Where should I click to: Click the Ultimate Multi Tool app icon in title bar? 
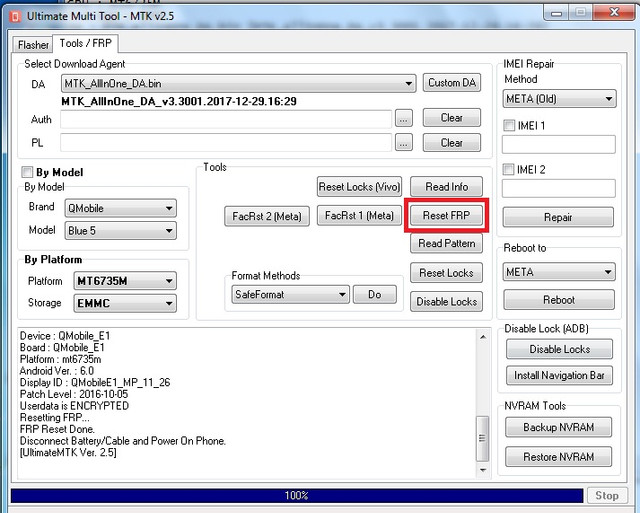[x=15, y=16]
